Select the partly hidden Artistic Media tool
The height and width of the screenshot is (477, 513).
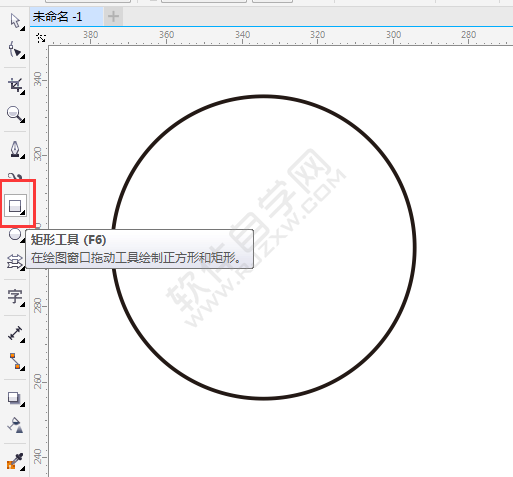15,177
